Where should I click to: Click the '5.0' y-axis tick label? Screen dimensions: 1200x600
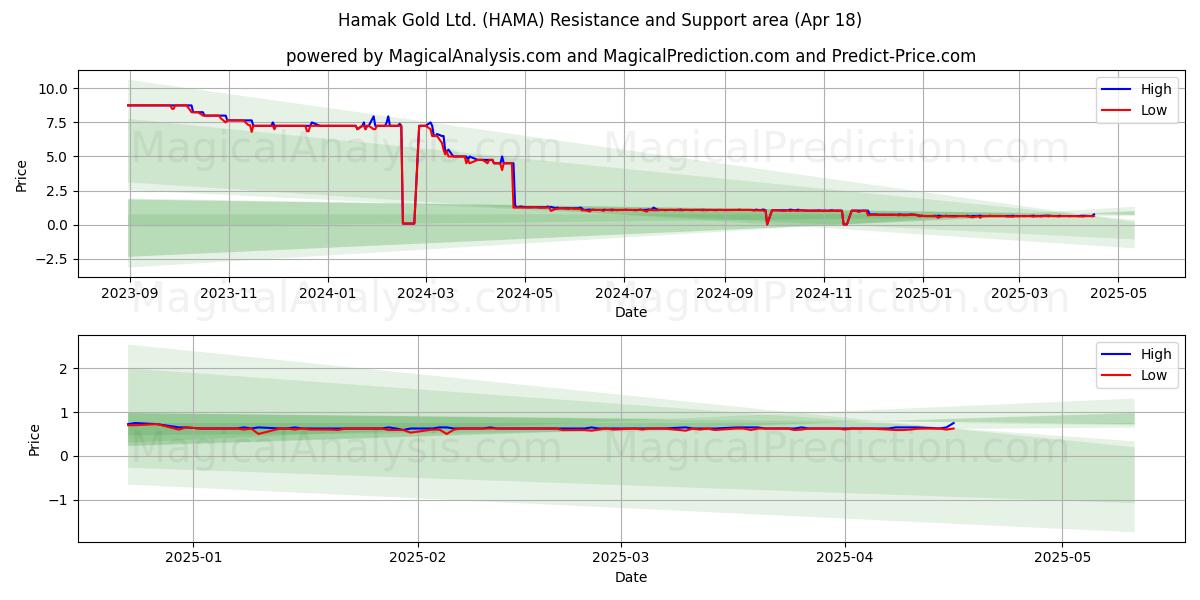coord(58,157)
